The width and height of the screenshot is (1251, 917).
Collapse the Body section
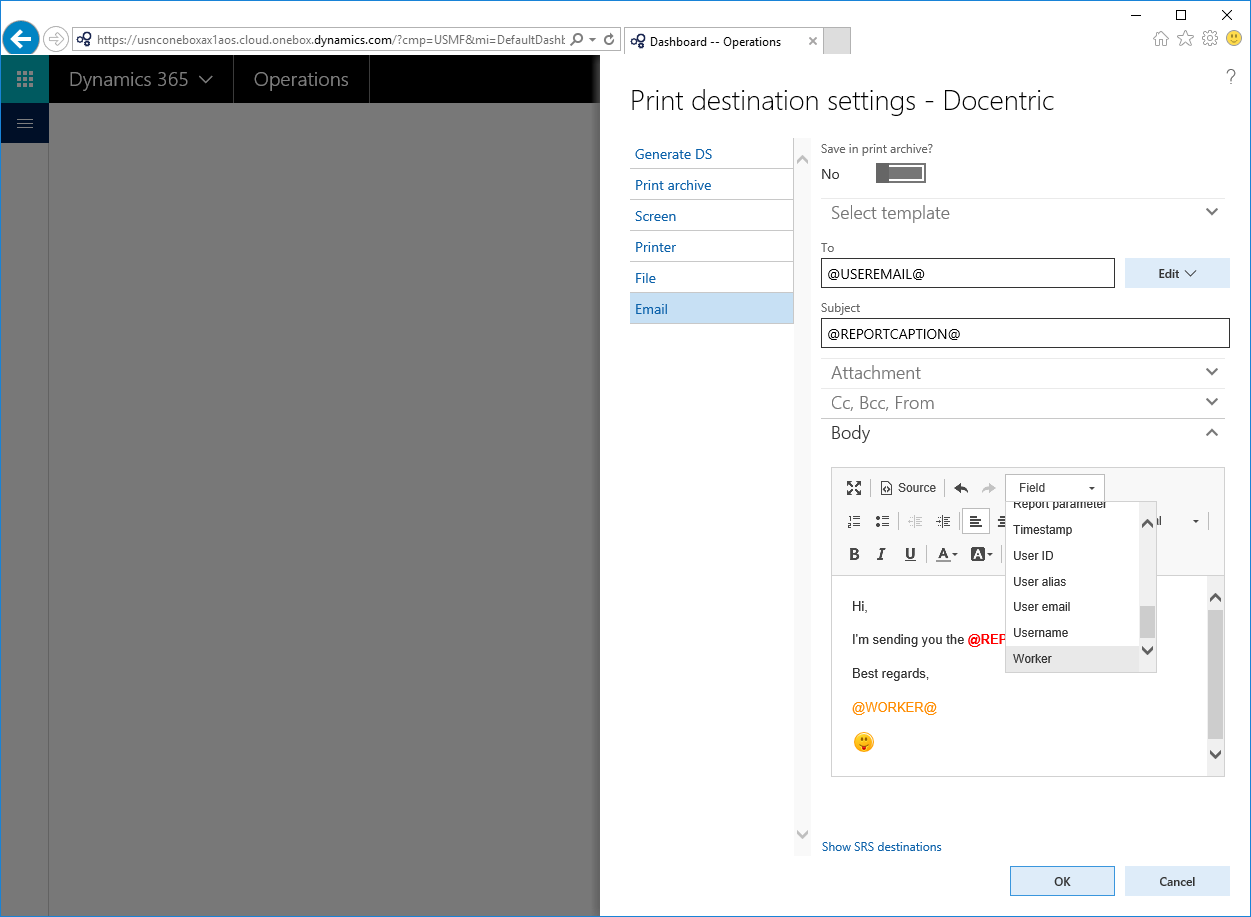coord(1025,433)
